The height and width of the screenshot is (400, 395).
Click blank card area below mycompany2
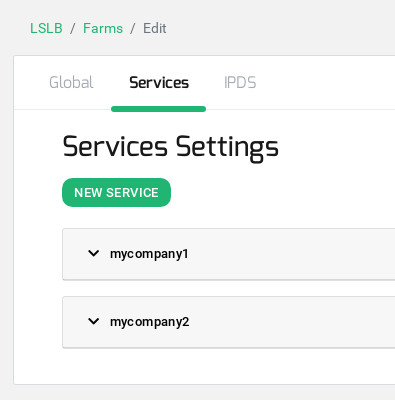tap(204, 366)
